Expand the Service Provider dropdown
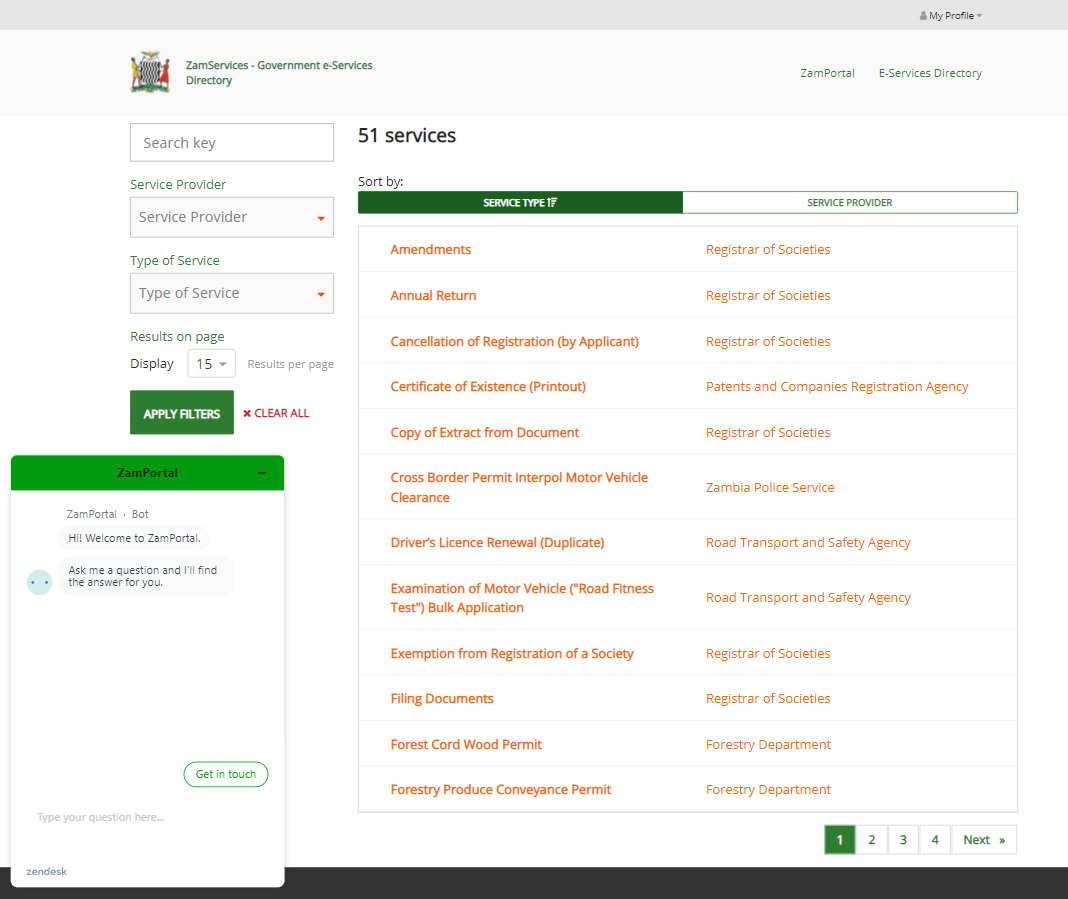 pyautogui.click(x=232, y=217)
